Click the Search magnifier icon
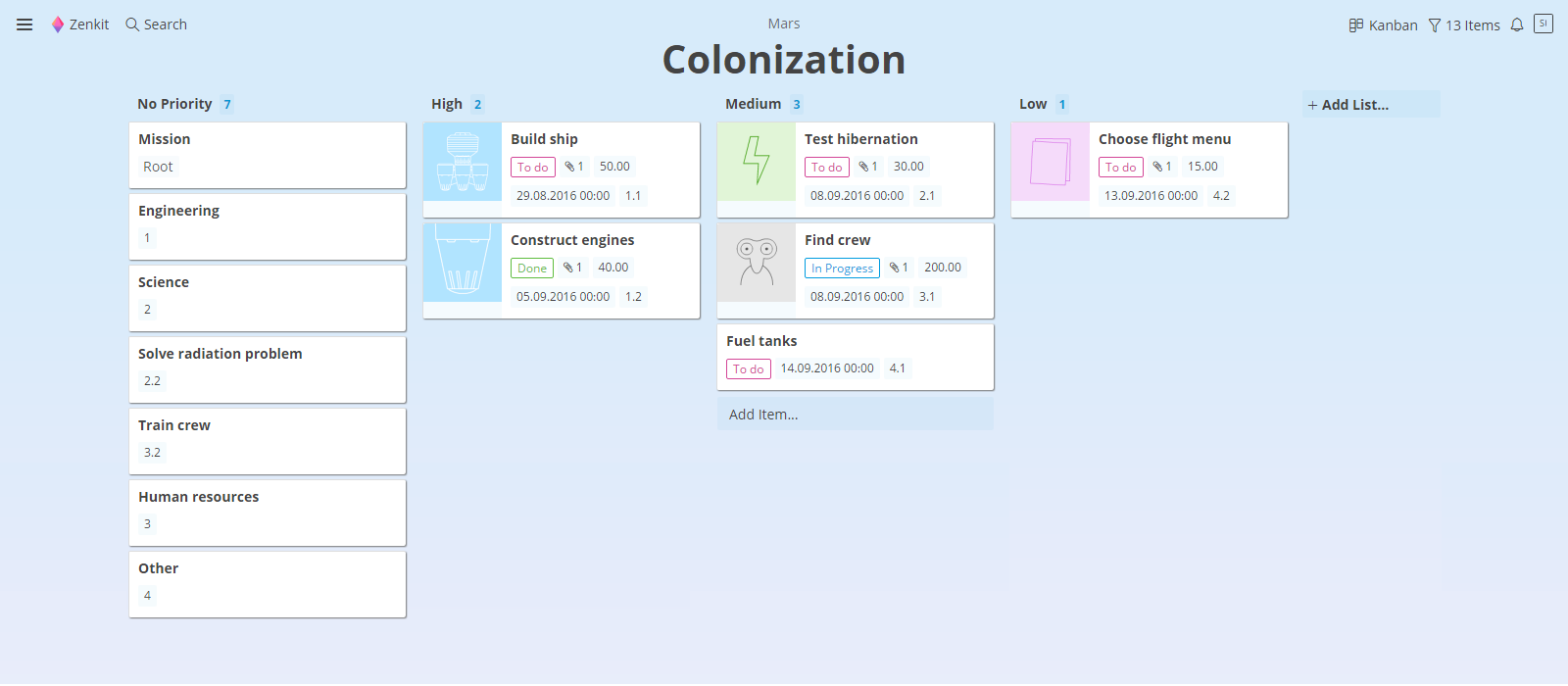The width and height of the screenshot is (1568, 686). (132, 24)
